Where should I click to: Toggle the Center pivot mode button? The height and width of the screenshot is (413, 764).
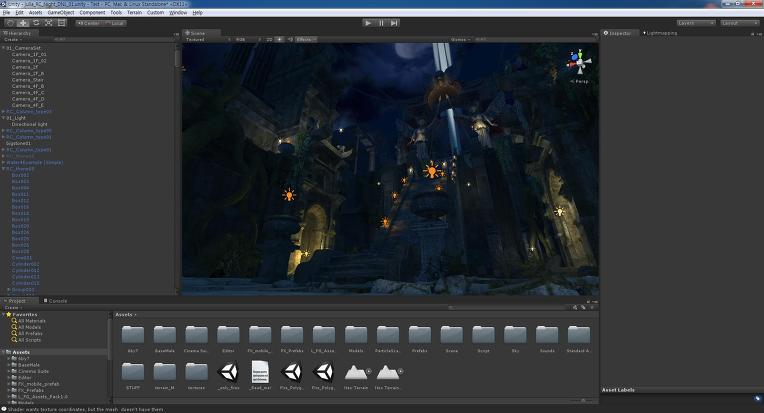88,23
